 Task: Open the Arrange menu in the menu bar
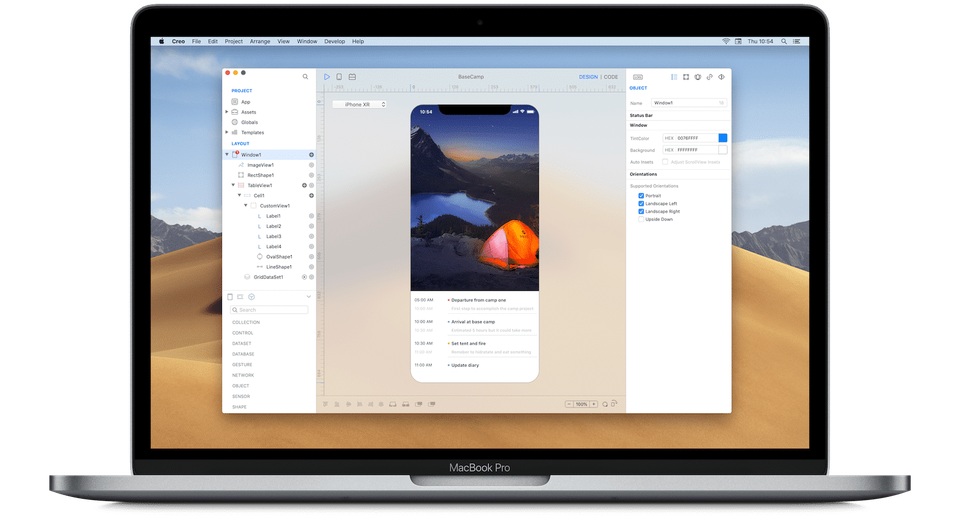click(x=258, y=41)
